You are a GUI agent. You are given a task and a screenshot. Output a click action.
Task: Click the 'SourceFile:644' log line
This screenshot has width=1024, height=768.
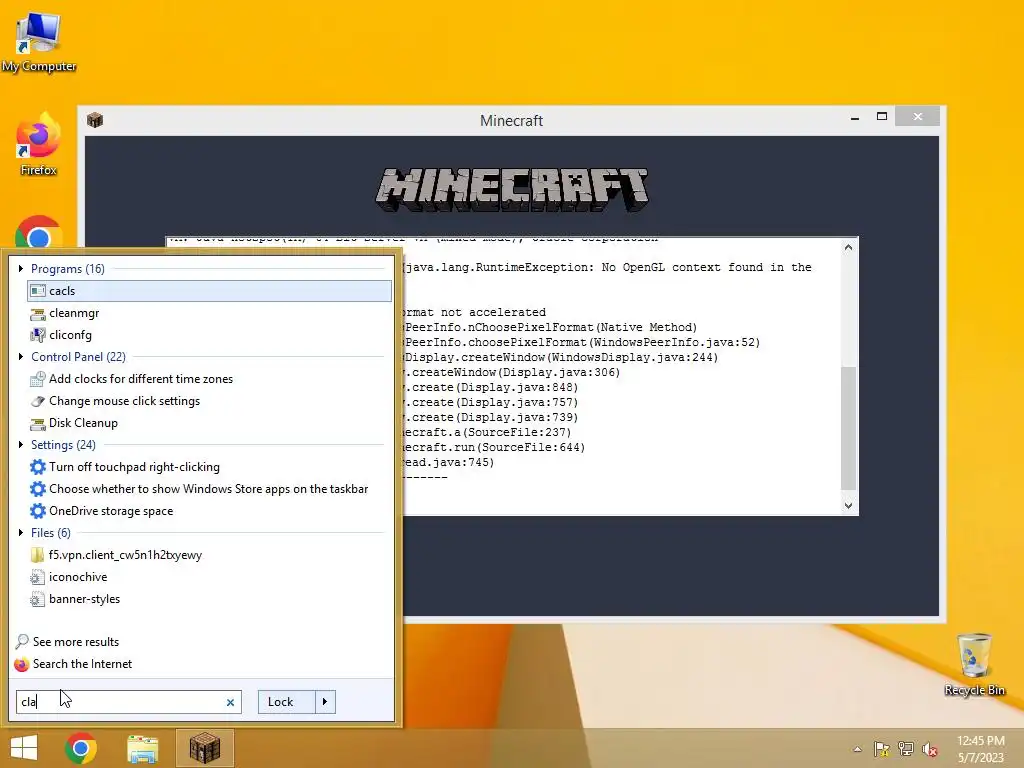(494, 447)
